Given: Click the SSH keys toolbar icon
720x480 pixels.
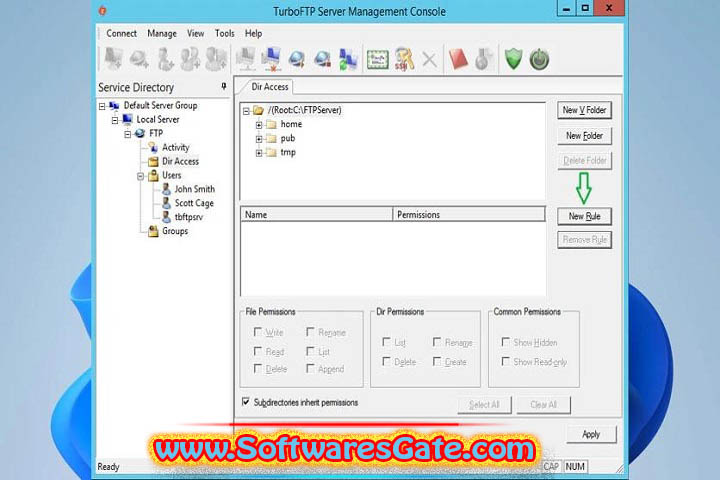Looking at the screenshot, I should (404, 59).
